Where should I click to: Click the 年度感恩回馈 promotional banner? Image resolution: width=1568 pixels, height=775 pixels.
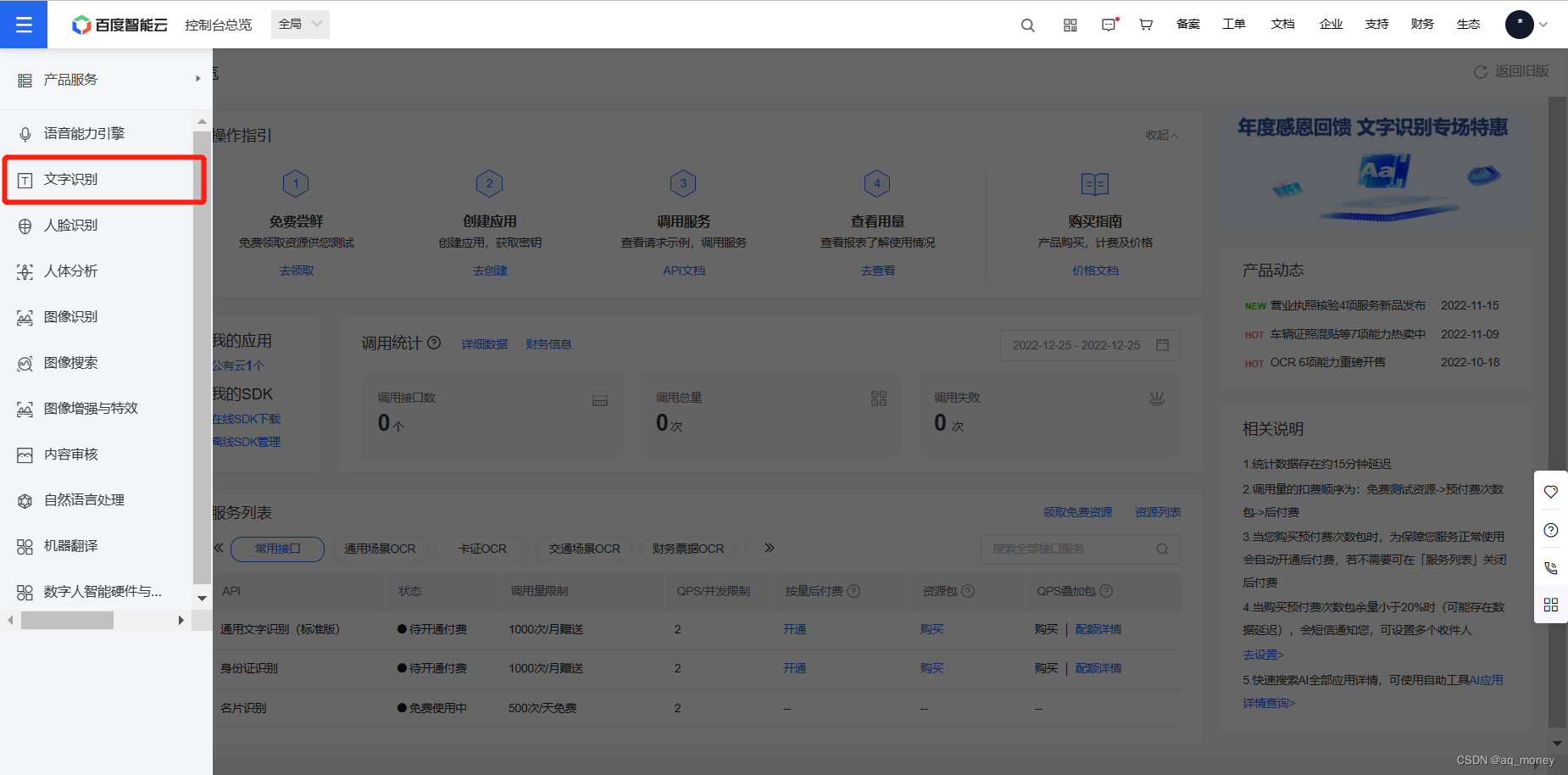pyautogui.click(x=1375, y=170)
